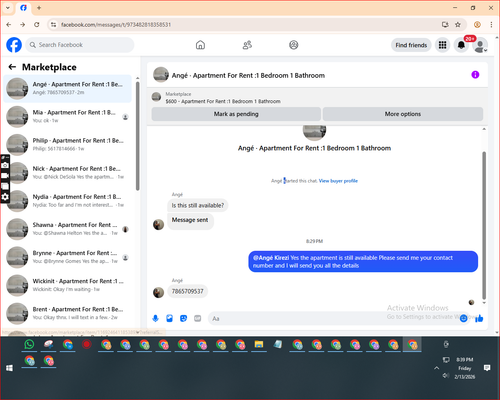500x400 pixels.
Task: Open the Groups icon in top navigation
Action: 294,45
